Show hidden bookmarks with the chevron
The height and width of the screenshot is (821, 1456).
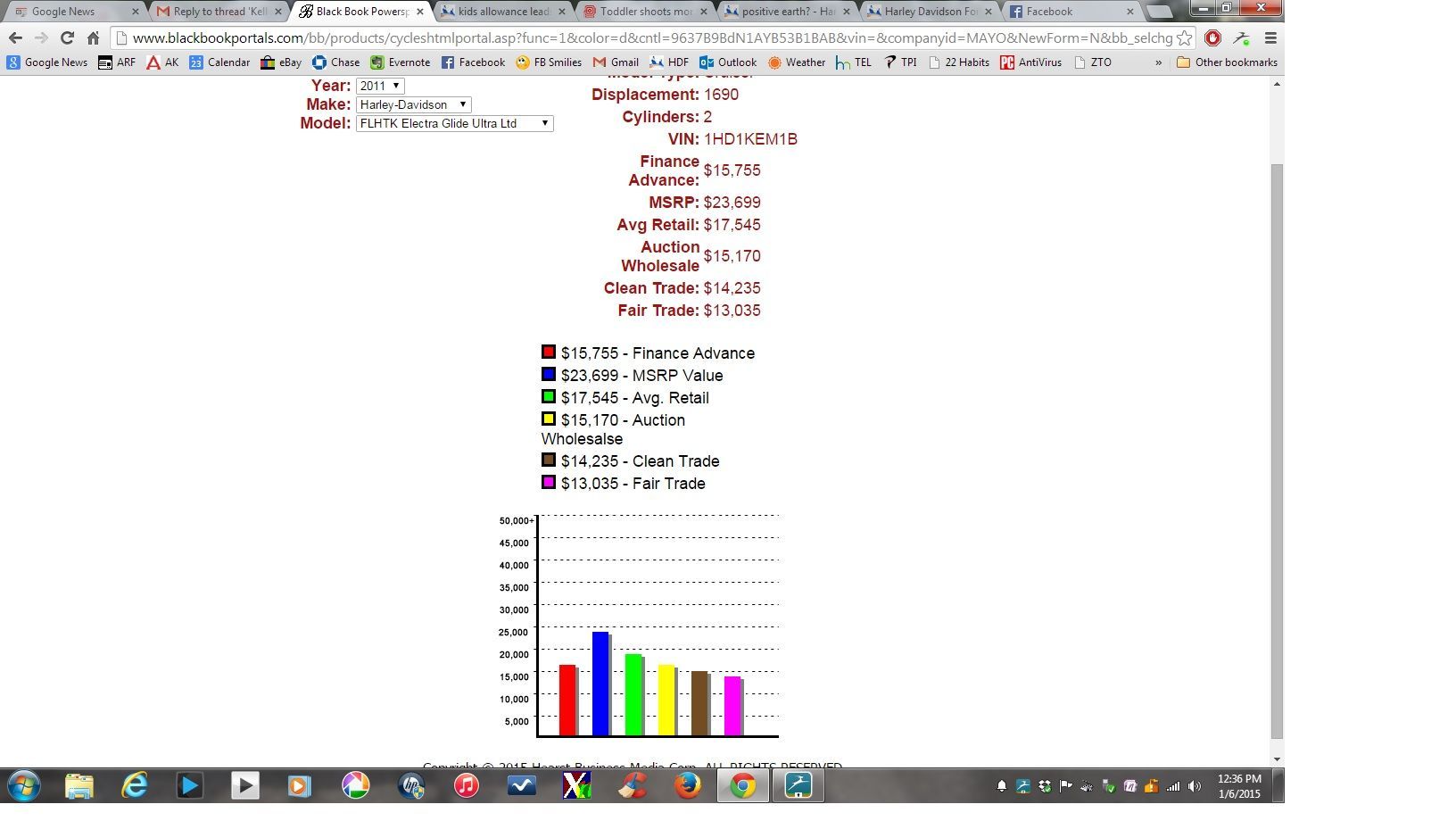pos(1158,62)
